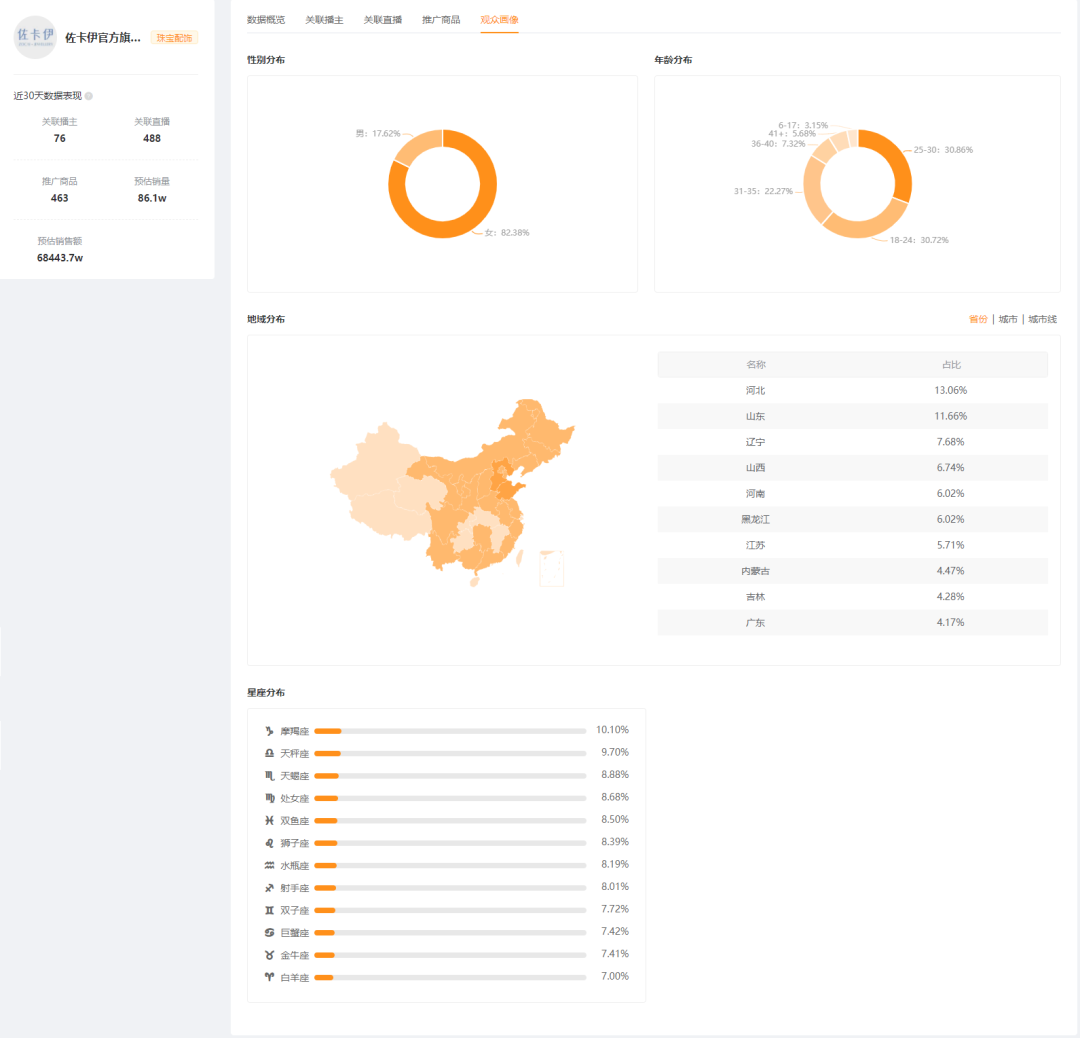Click the Aries icon for 白羊座
1080x1038 pixels.
269,977
